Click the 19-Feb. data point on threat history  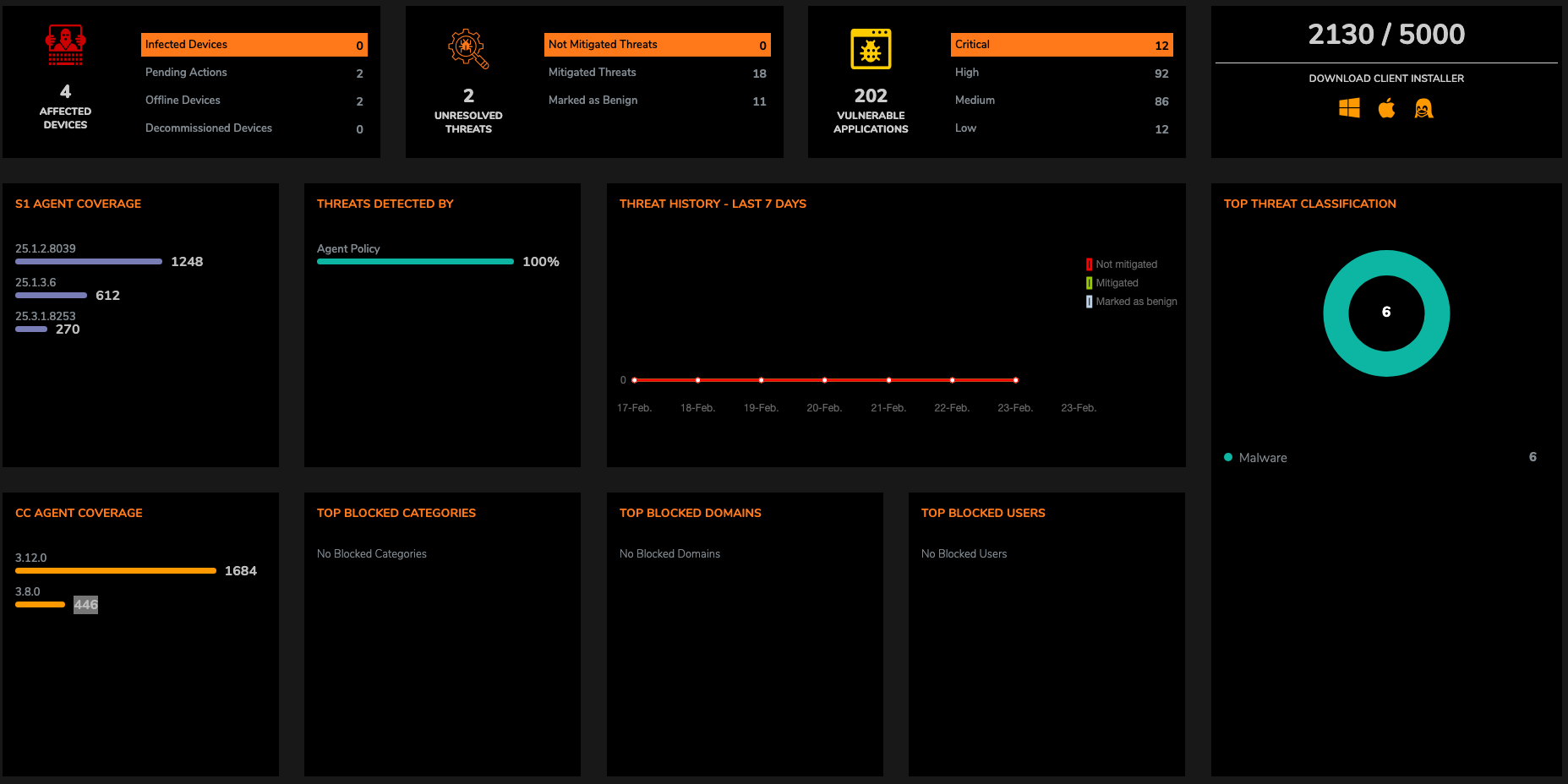click(x=761, y=380)
